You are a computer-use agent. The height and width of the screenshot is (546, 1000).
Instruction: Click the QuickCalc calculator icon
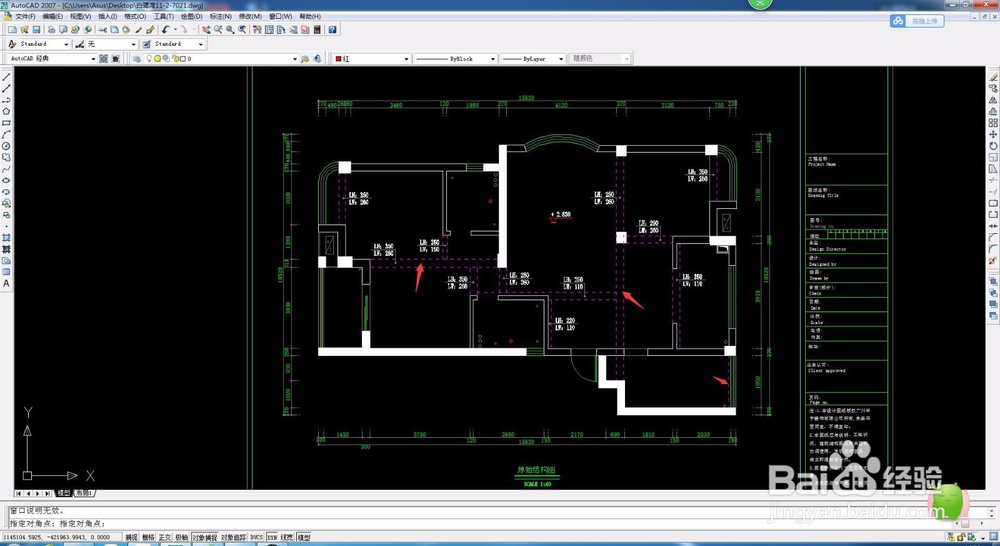317,29
